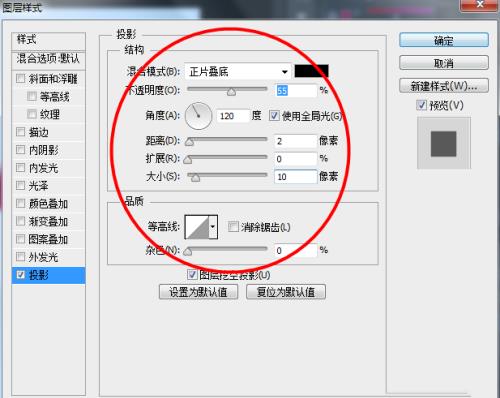The height and width of the screenshot is (398, 500).
Task: Select 混合选项:默认 in the list
Action: tap(48, 59)
